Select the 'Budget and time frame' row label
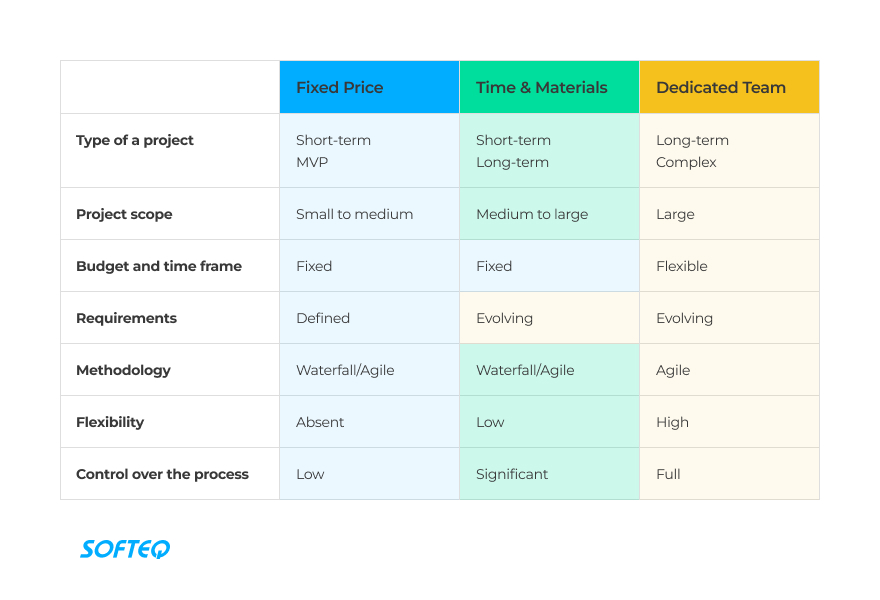Image resolution: width=880 pixels, height=600 pixels. point(159,266)
